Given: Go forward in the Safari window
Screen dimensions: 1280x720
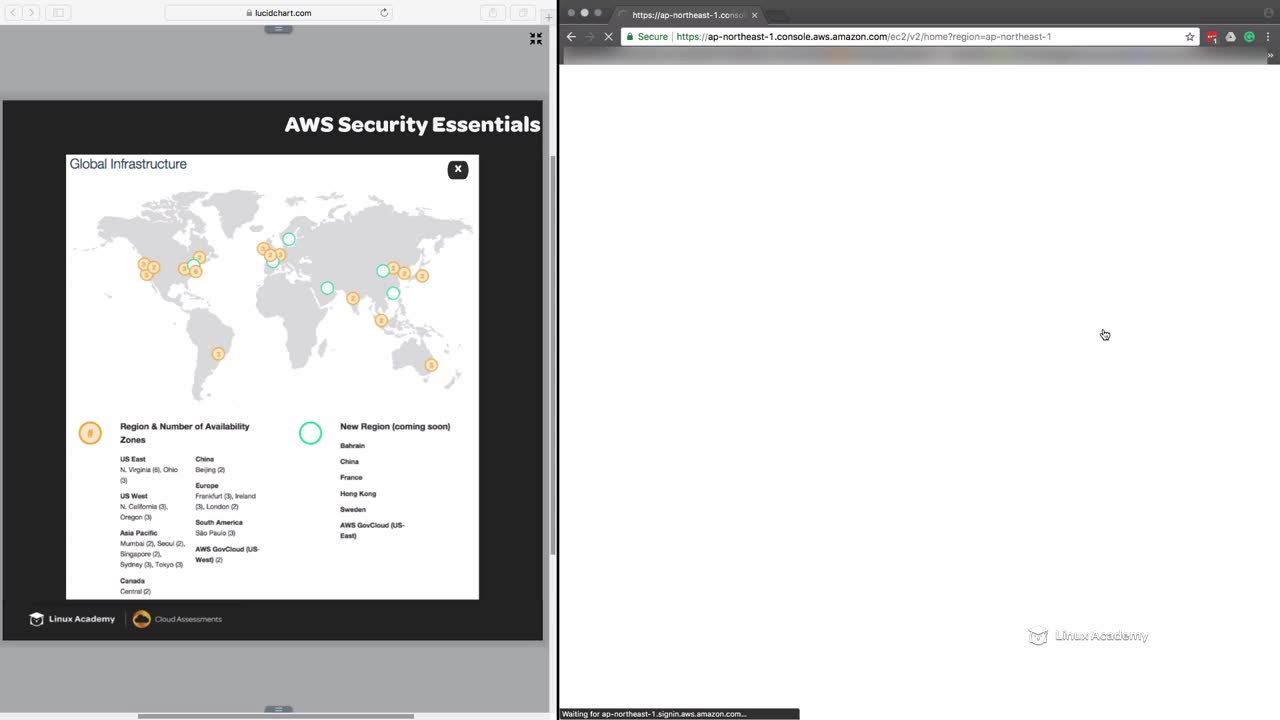Looking at the screenshot, I should (x=31, y=13).
